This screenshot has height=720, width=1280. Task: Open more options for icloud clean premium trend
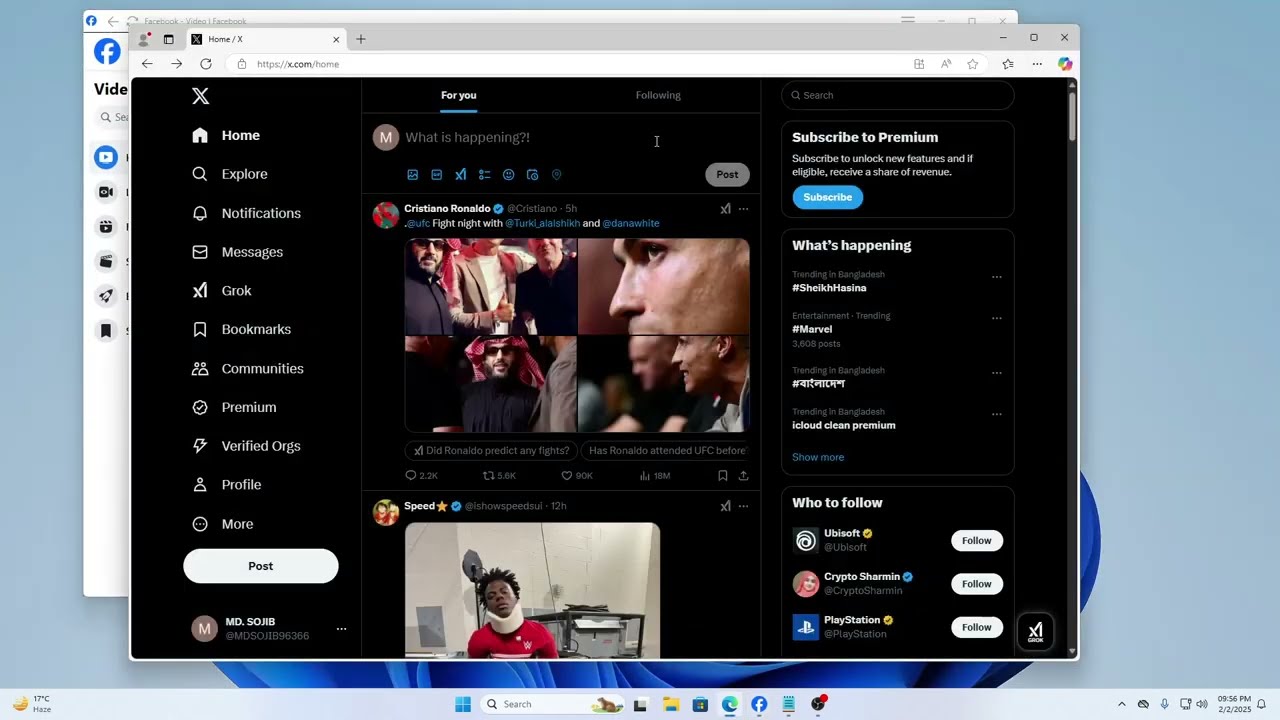coord(996,414)
